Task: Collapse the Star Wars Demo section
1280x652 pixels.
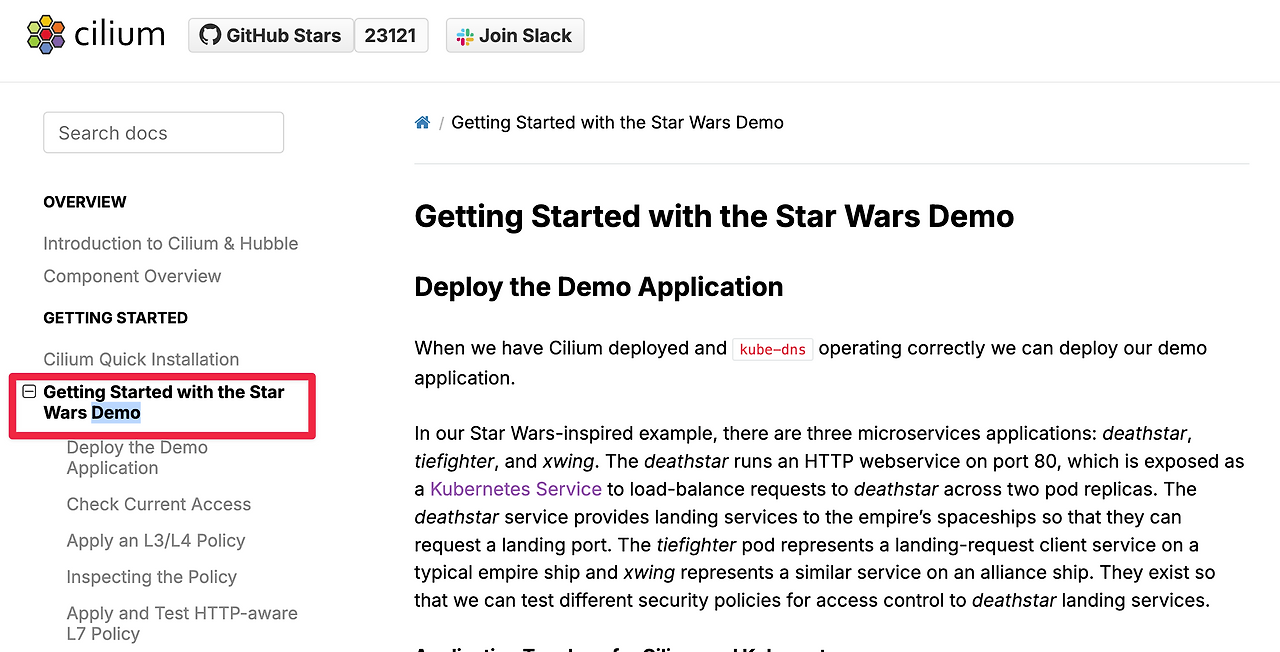Action: 29,392
